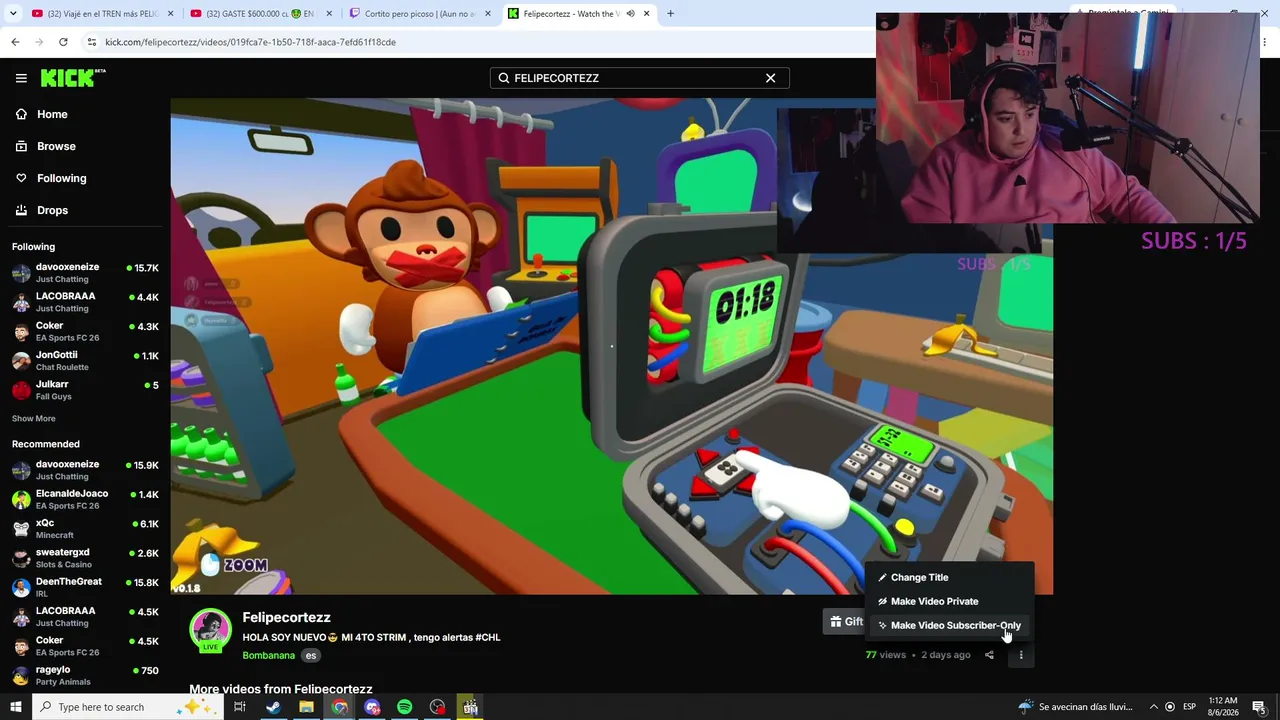This screenshot has height=720, width=1280.
Task: Open the Bombanana category link
Action: pyautogui.click(x=268, y=655)
